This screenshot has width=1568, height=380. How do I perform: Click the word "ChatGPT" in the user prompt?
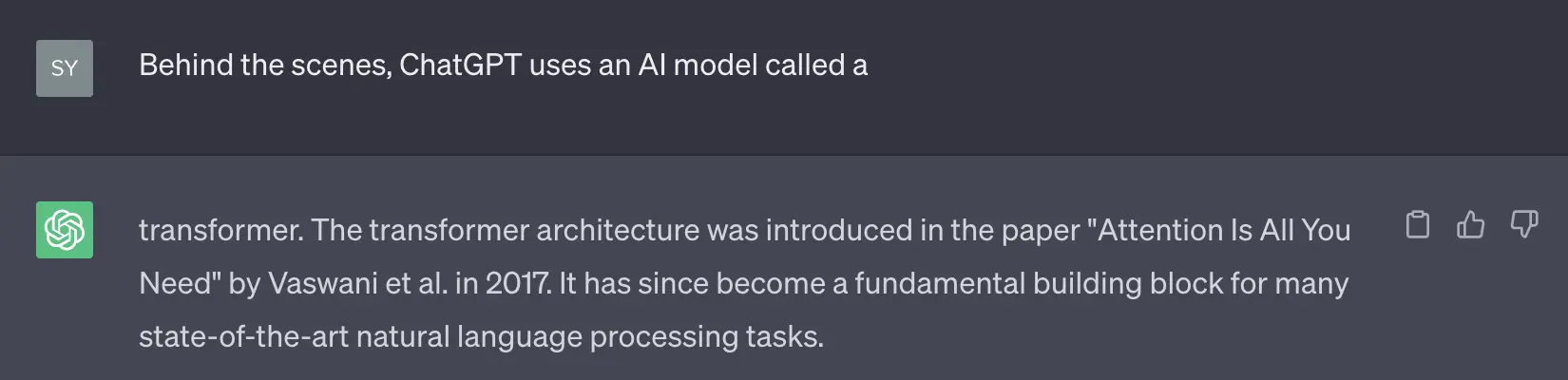coord(460,66)
